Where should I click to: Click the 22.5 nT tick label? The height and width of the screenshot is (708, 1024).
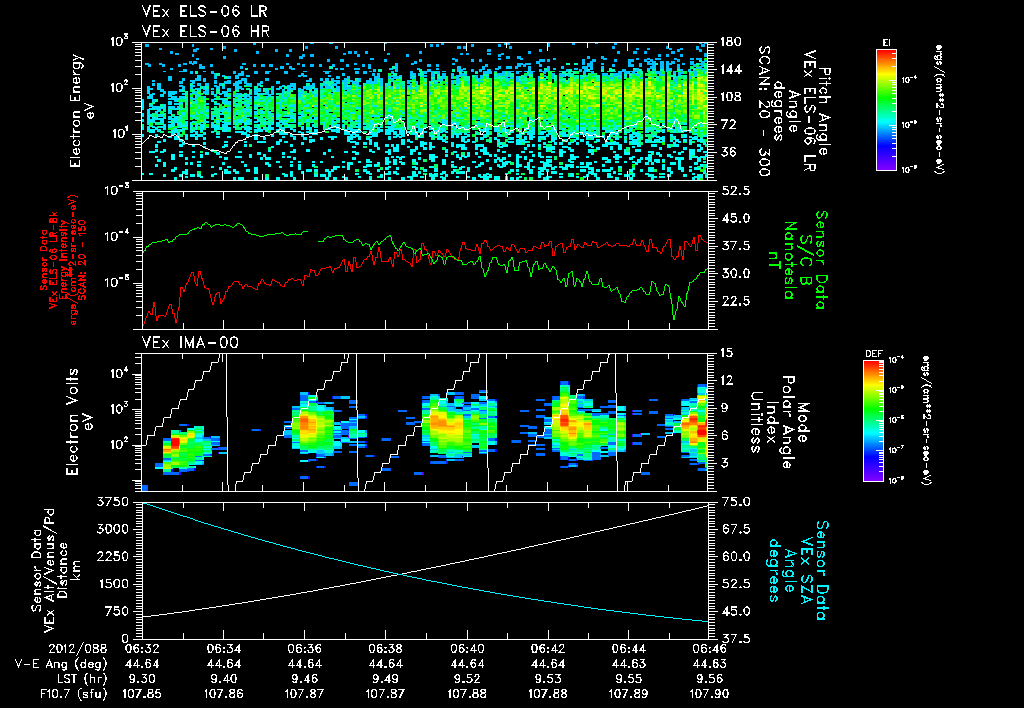coord(735,301)
